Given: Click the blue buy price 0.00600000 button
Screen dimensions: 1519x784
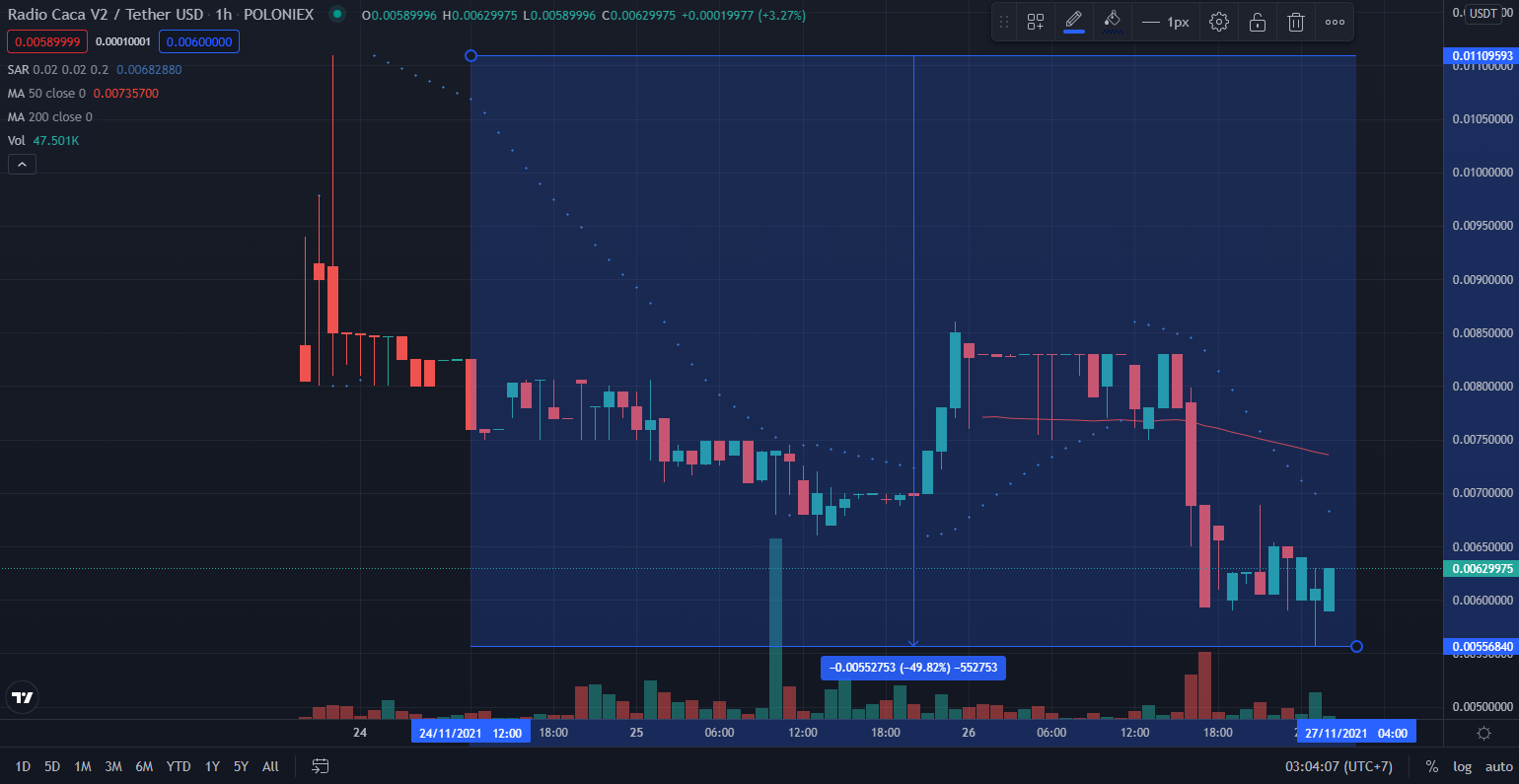Looking at the screenshot, I should [199, 41].
